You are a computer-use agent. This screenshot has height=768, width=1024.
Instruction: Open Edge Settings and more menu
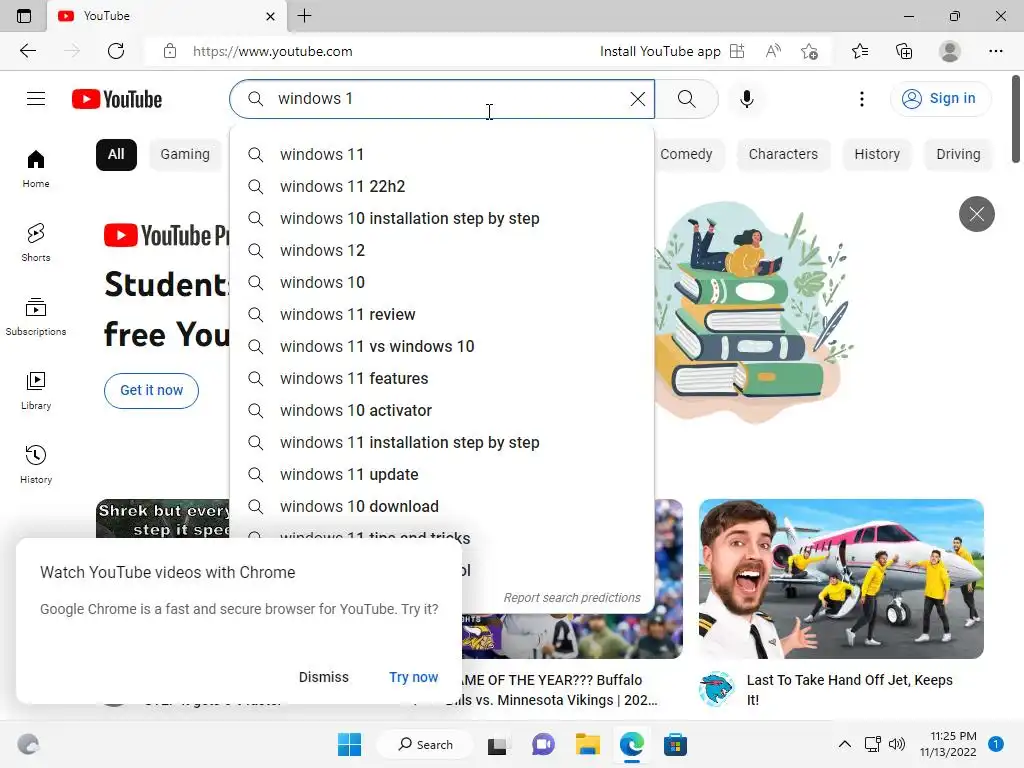(995, 51)
